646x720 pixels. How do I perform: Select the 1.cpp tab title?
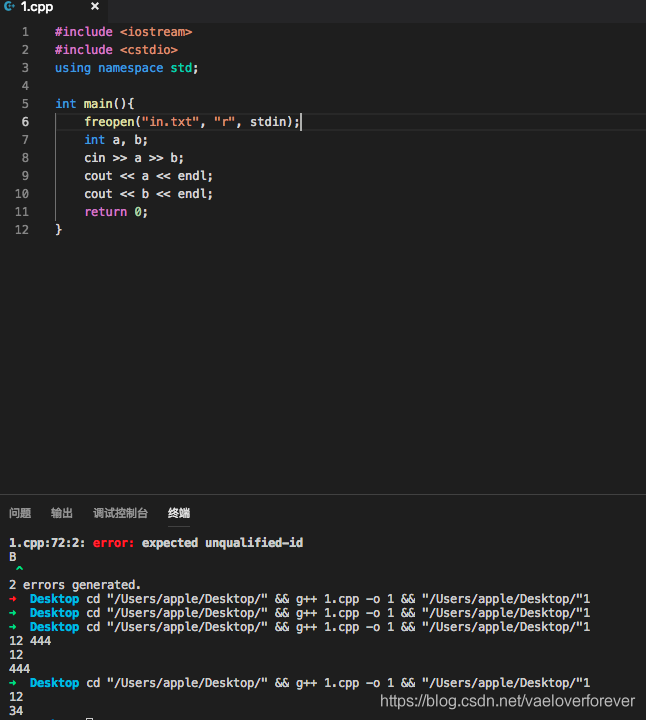tap(37, 7)
